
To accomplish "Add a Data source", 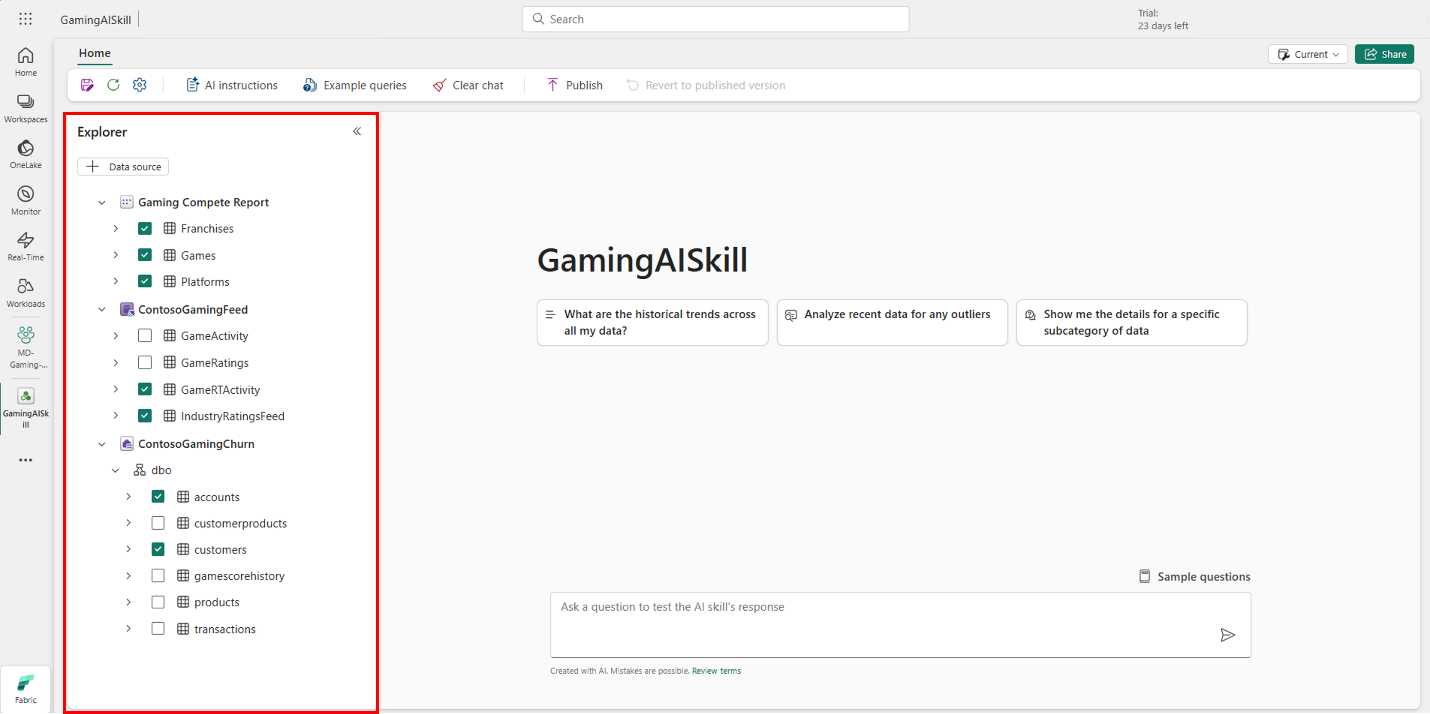I will (x=123, y=167).
